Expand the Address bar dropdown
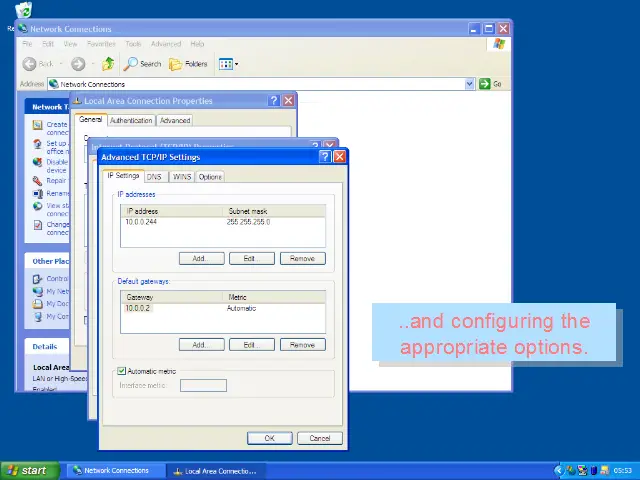 (x=469, y=84)
